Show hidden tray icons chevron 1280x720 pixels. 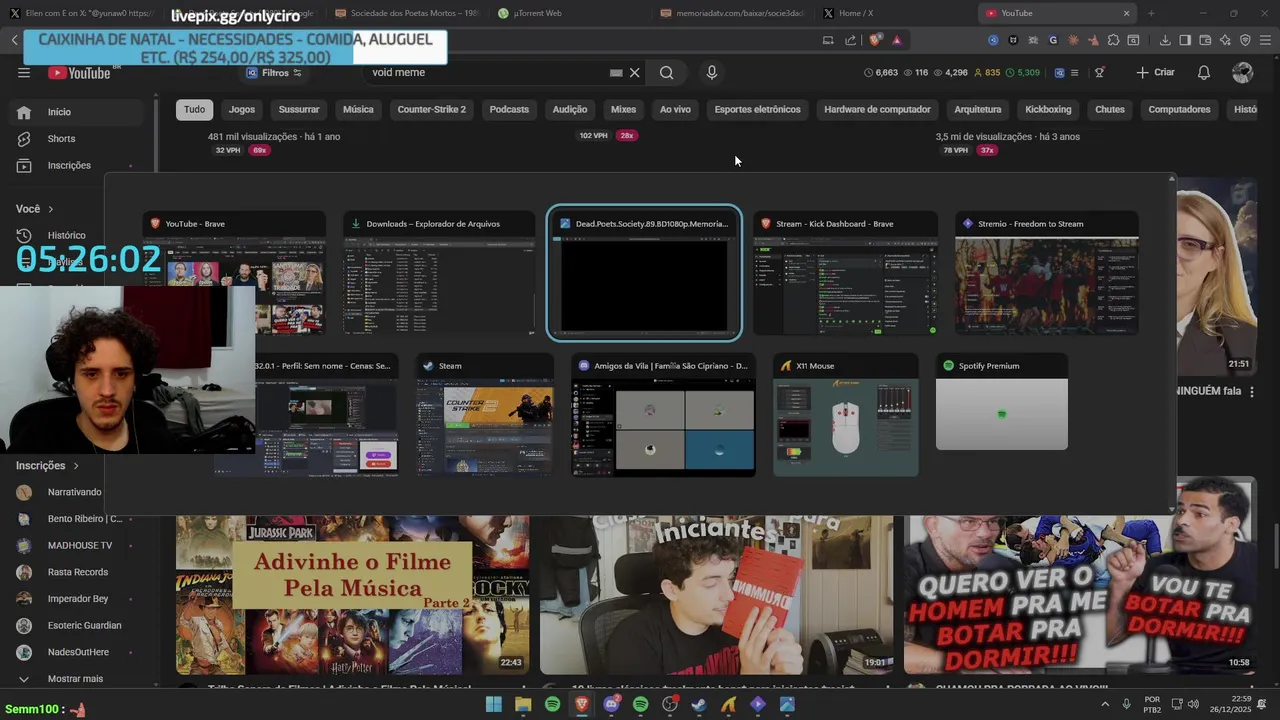(x=1105, y=704)
